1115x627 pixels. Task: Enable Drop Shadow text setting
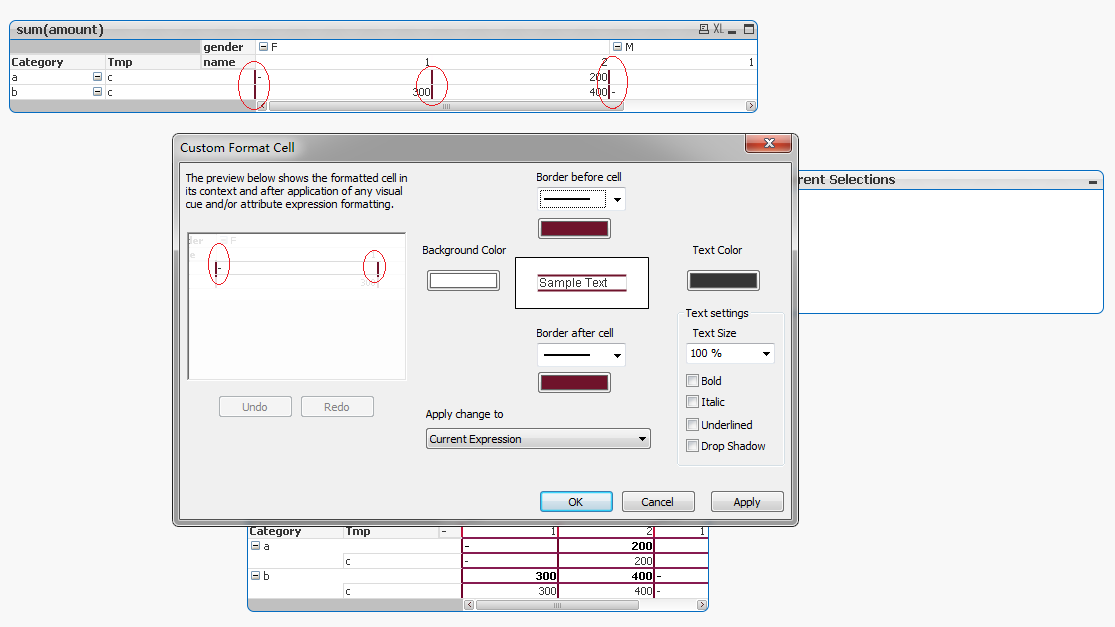coord(692,446)
